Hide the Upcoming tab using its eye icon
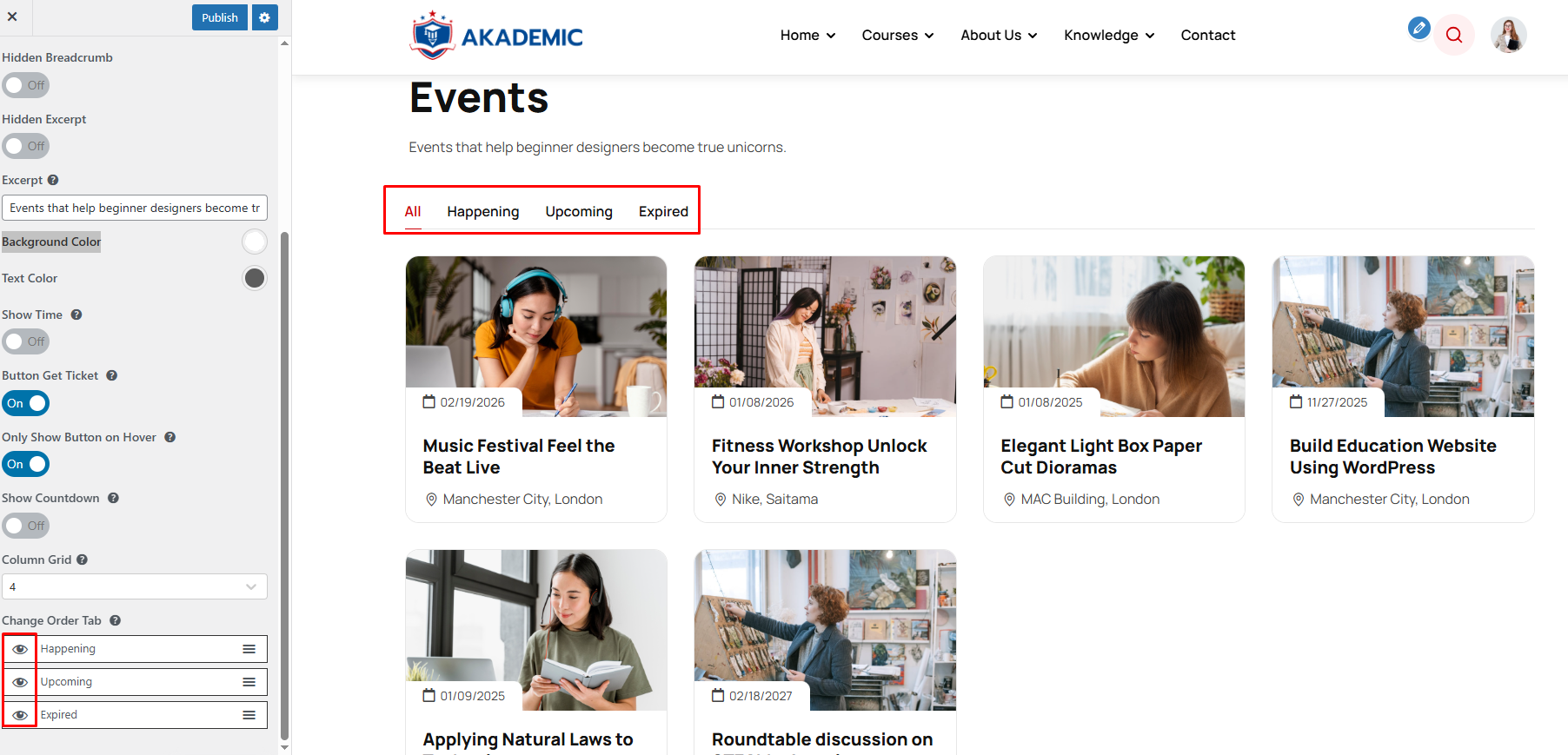1568x755 pixels. 20,682
